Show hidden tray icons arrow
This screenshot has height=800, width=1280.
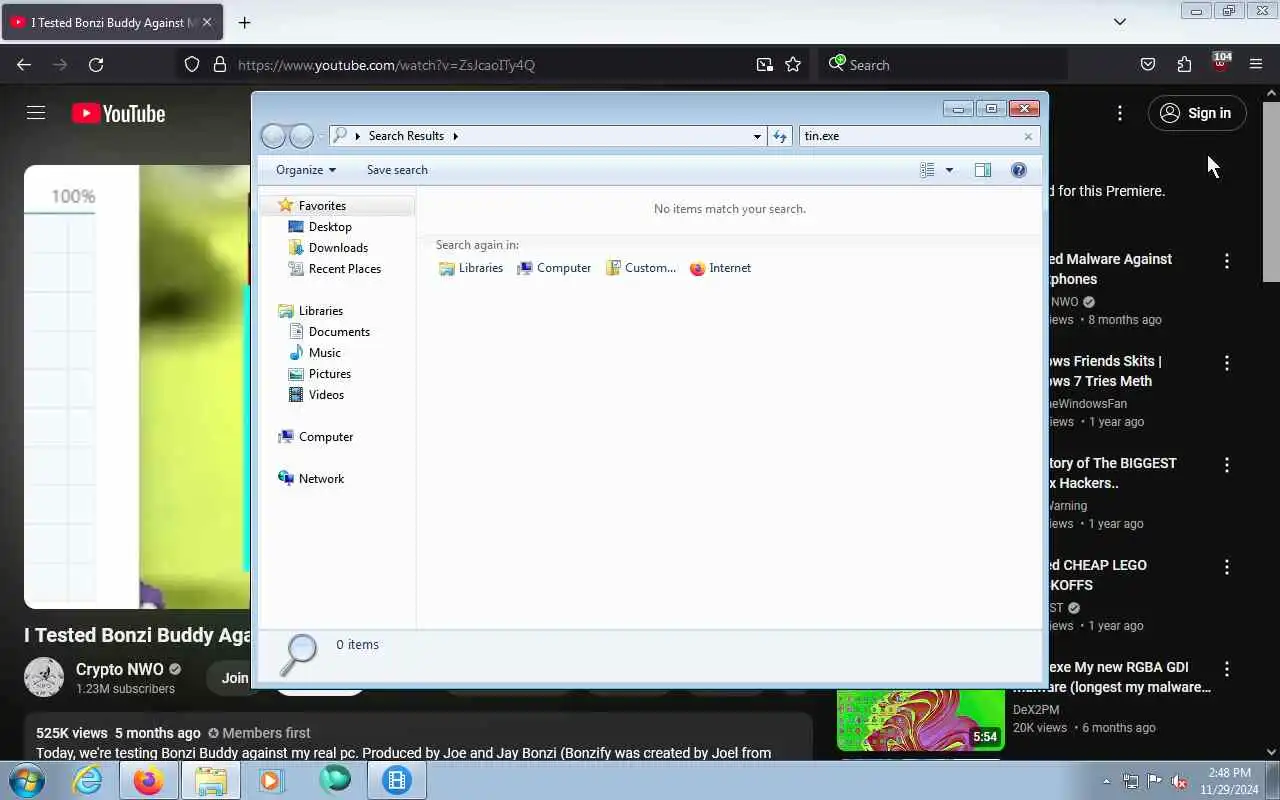tap(1106, 781)
